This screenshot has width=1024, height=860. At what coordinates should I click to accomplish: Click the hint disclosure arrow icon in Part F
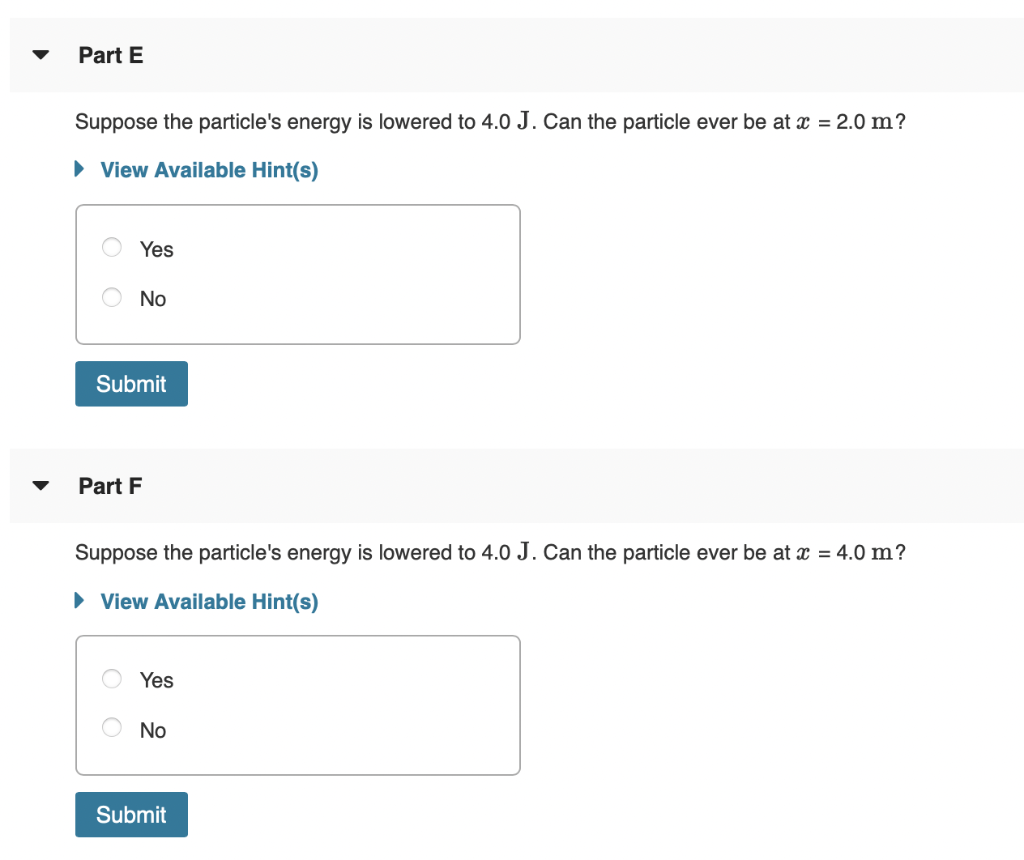(x=78, y=600)
